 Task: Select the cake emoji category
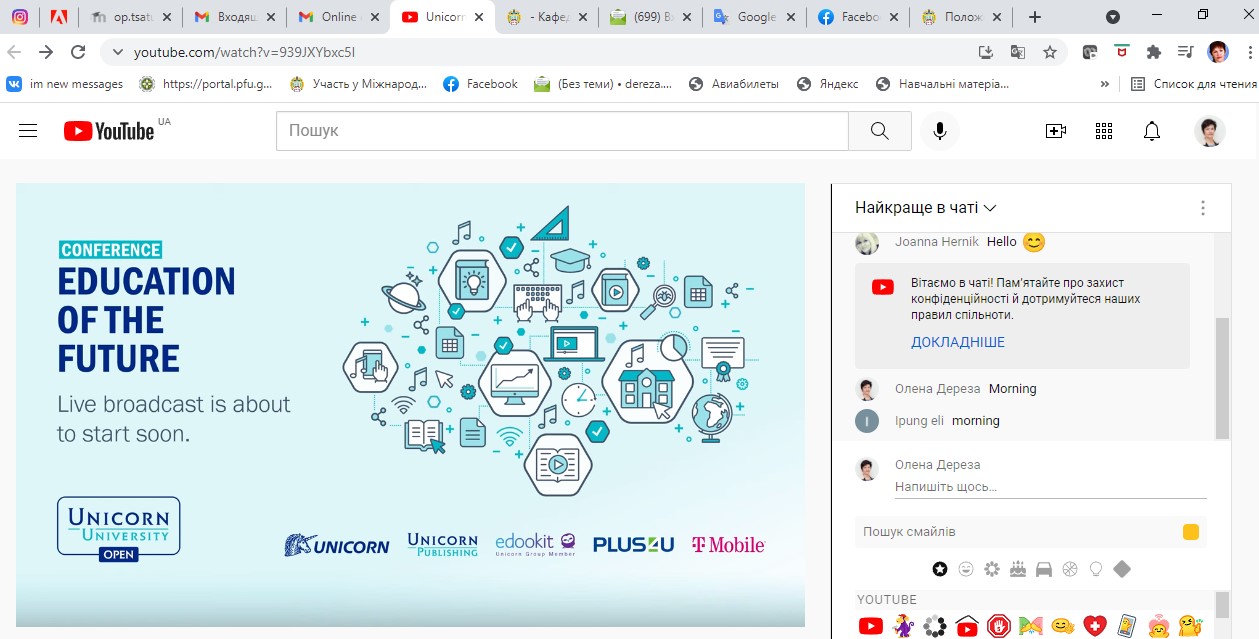[x=1018, y=569]
